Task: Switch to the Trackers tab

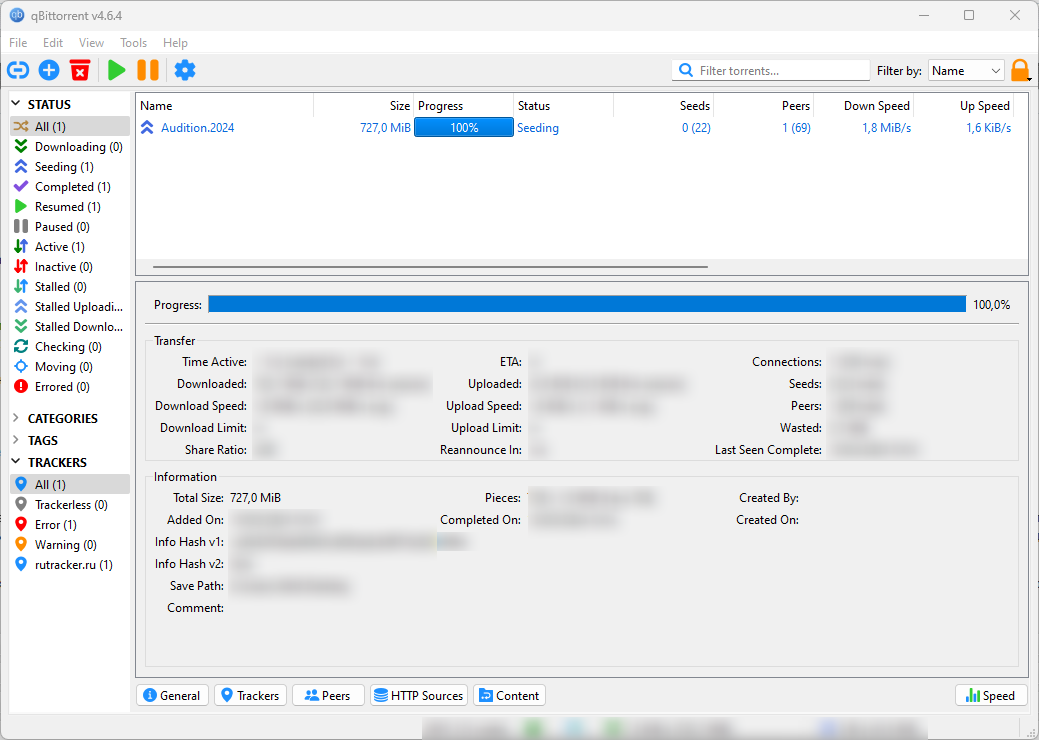Action: coord(250,696)
